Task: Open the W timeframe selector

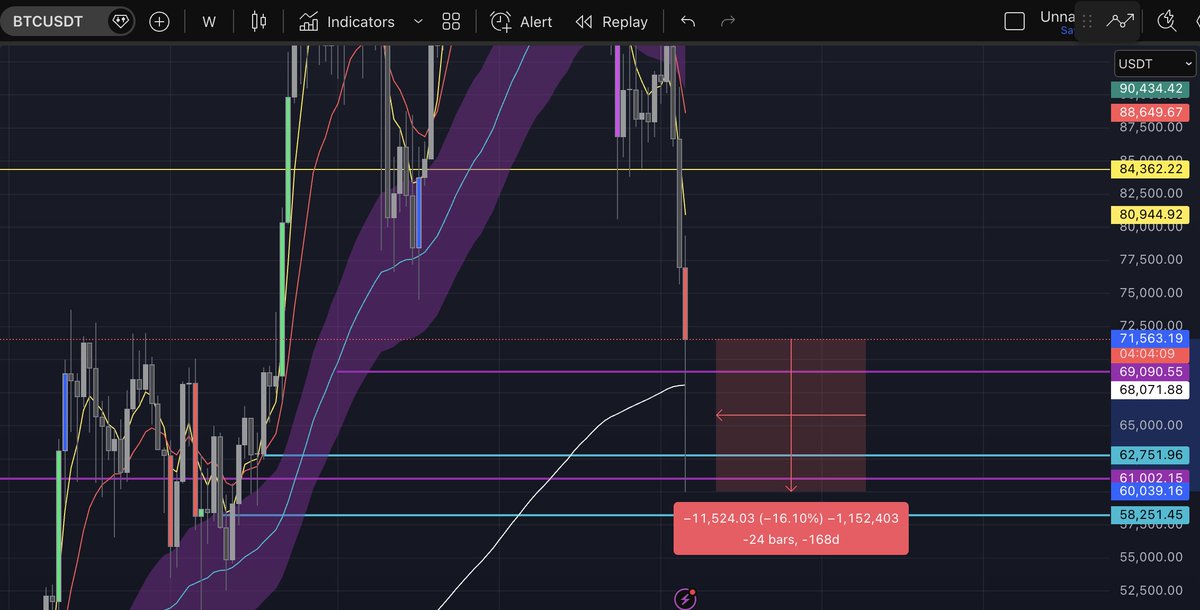Action: (x=209, y=21)
